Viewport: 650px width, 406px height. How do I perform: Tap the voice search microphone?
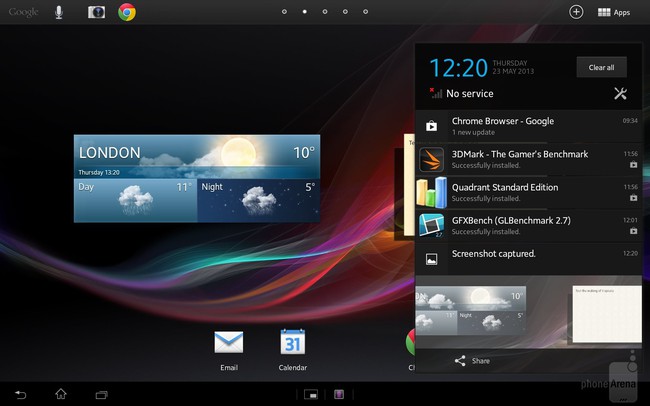(59, 12)
